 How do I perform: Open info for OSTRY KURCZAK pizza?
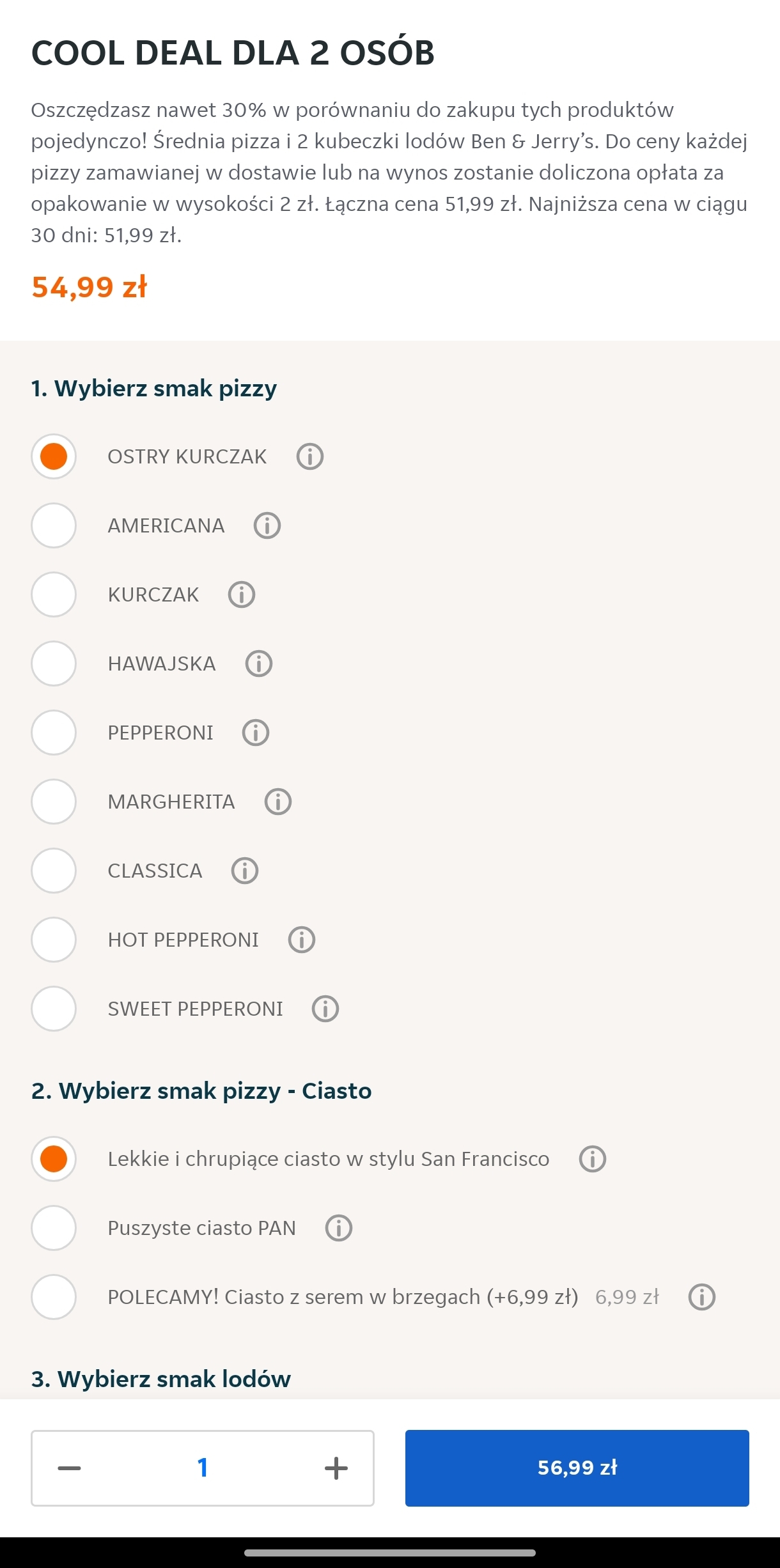310,456
